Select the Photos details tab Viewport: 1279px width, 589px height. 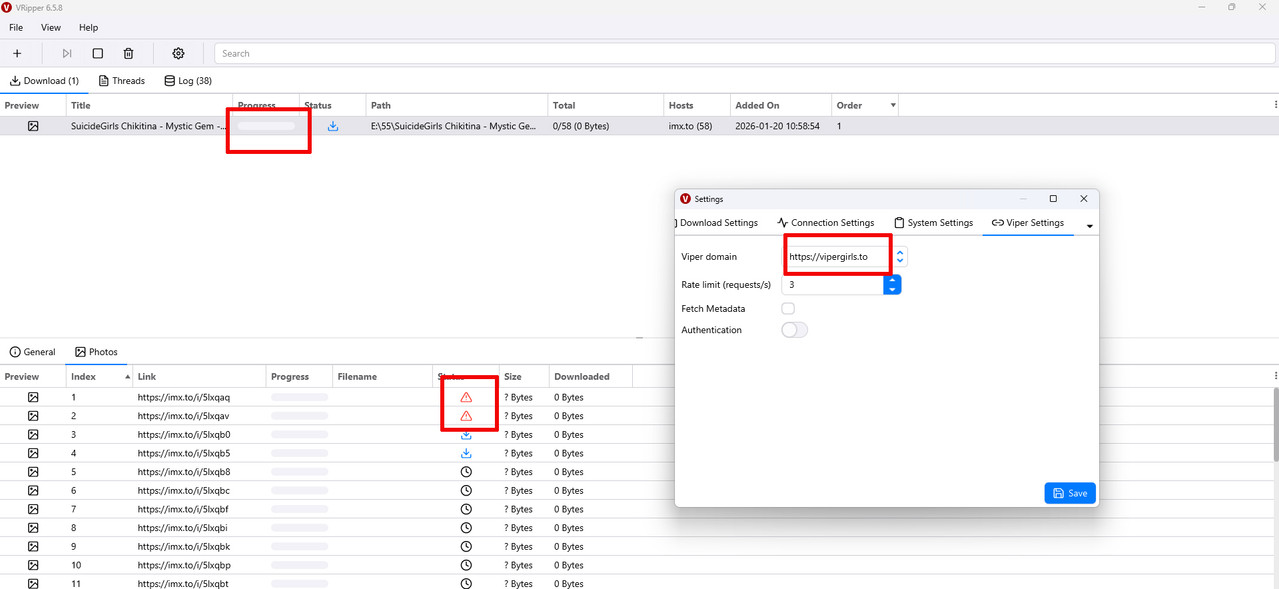click(x=96, y=352)
